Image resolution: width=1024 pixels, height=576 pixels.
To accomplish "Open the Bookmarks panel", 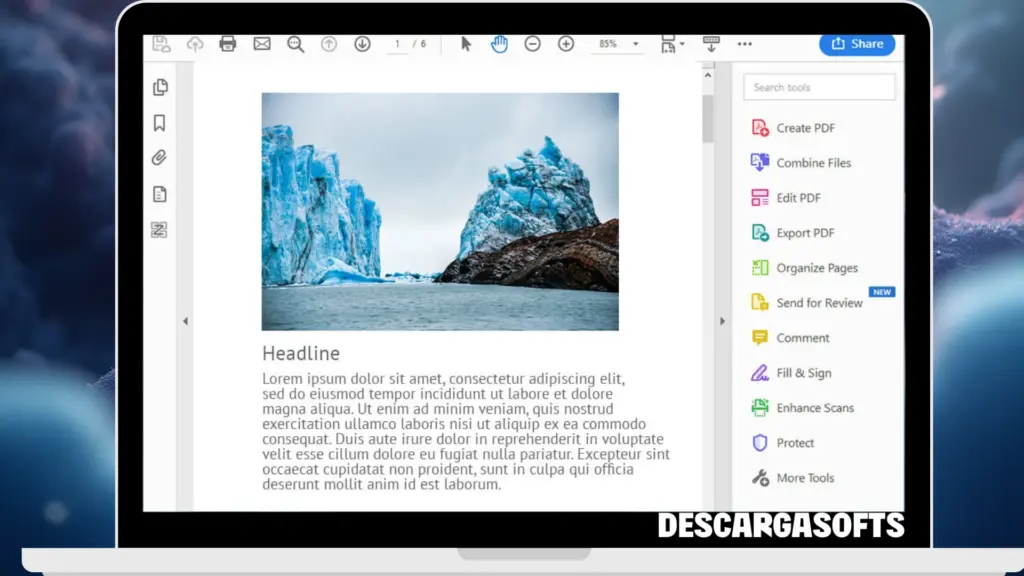I will [x=158, y=122].
